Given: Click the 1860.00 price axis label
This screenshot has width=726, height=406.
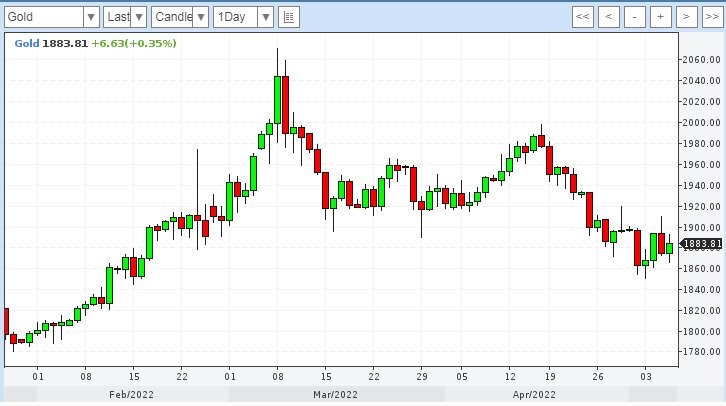Looking at the screenshot, I should tap(702, 269).
